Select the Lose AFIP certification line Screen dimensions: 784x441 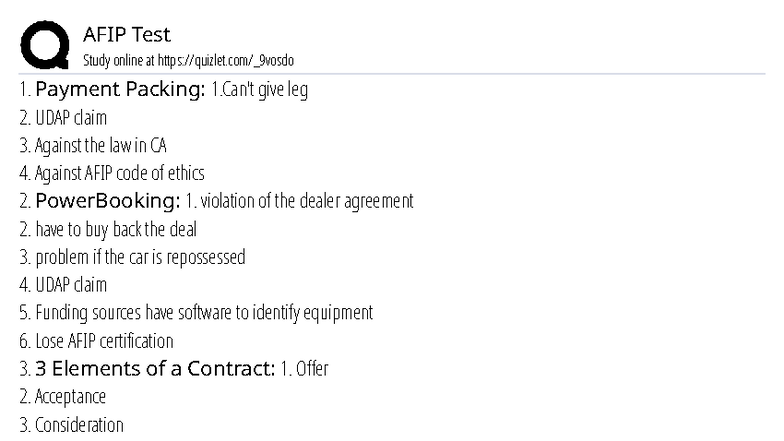coord(96,341)
